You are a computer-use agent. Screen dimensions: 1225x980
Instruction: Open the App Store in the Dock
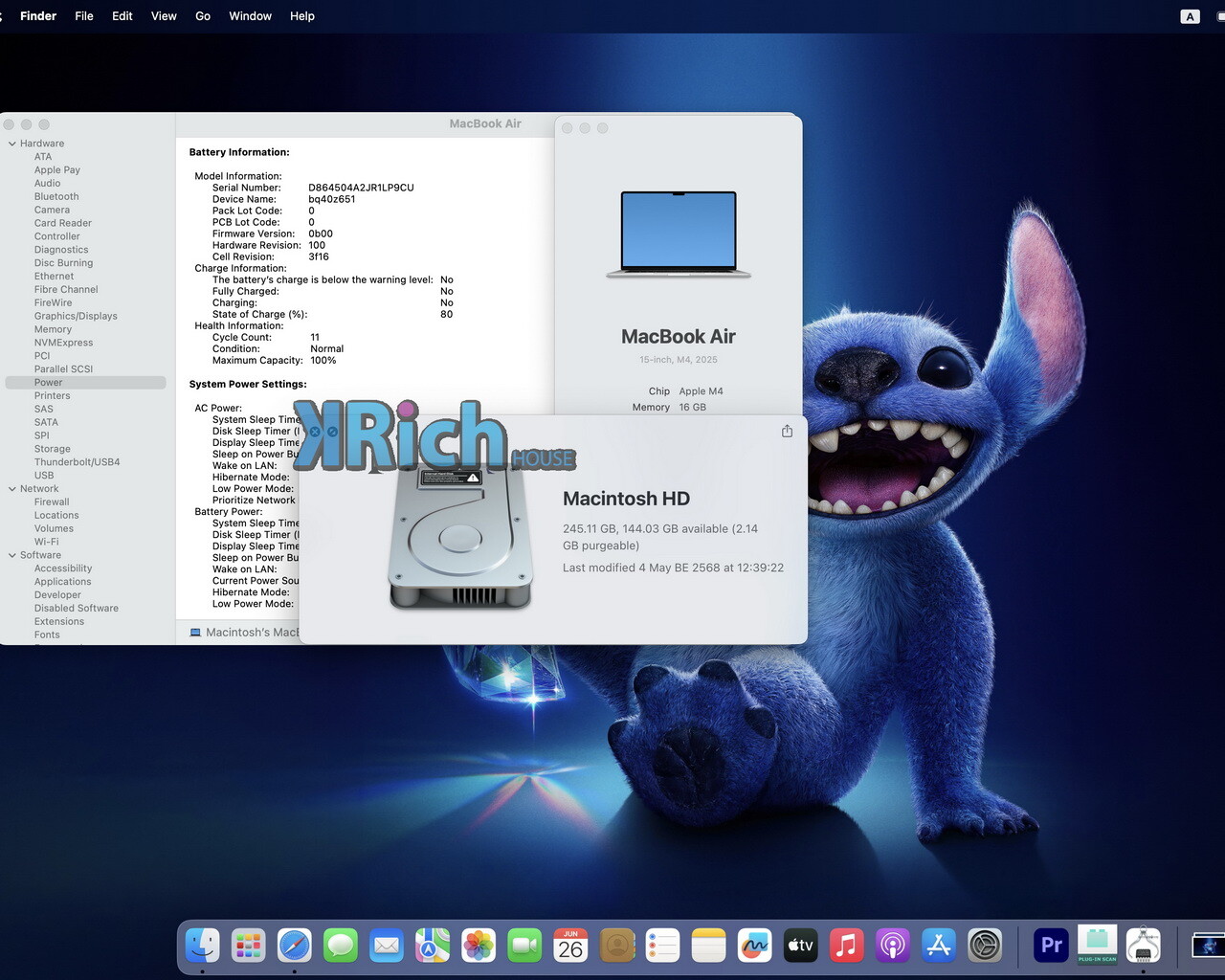[x=939, y=946]
